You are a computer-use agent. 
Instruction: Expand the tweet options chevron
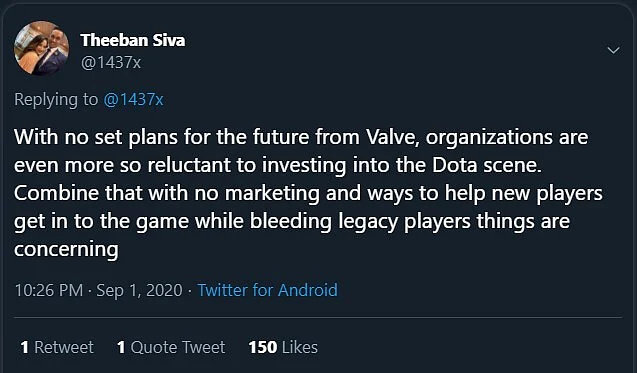tap(613, 50)
